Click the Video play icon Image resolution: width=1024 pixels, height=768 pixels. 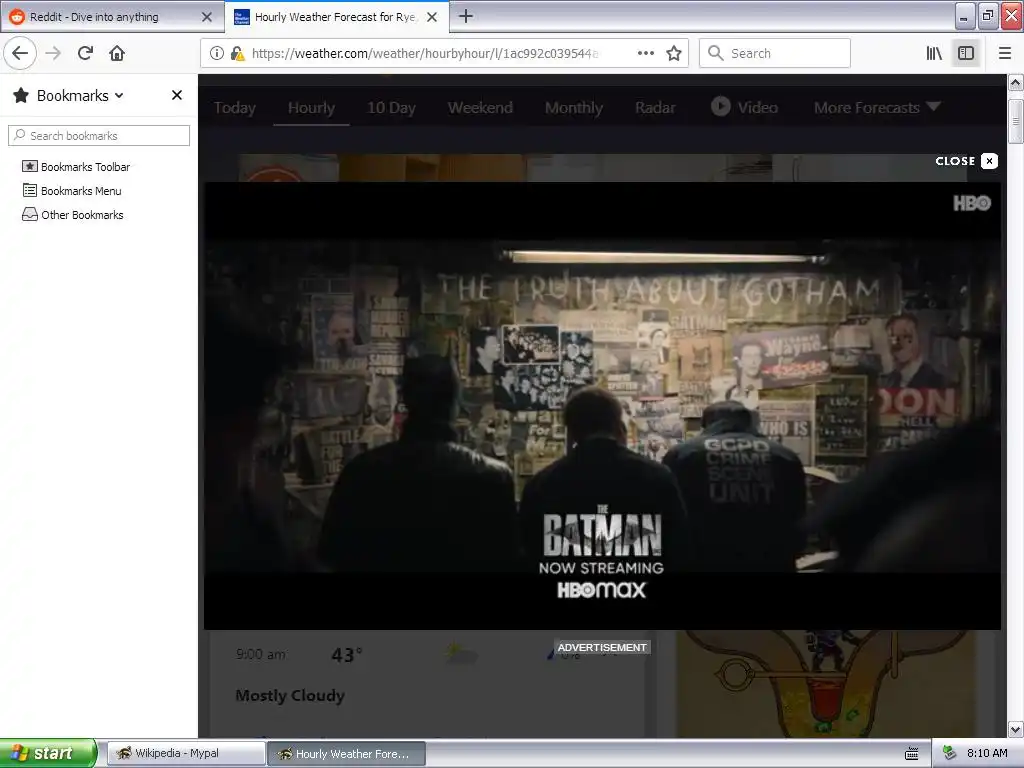point(720,106)
